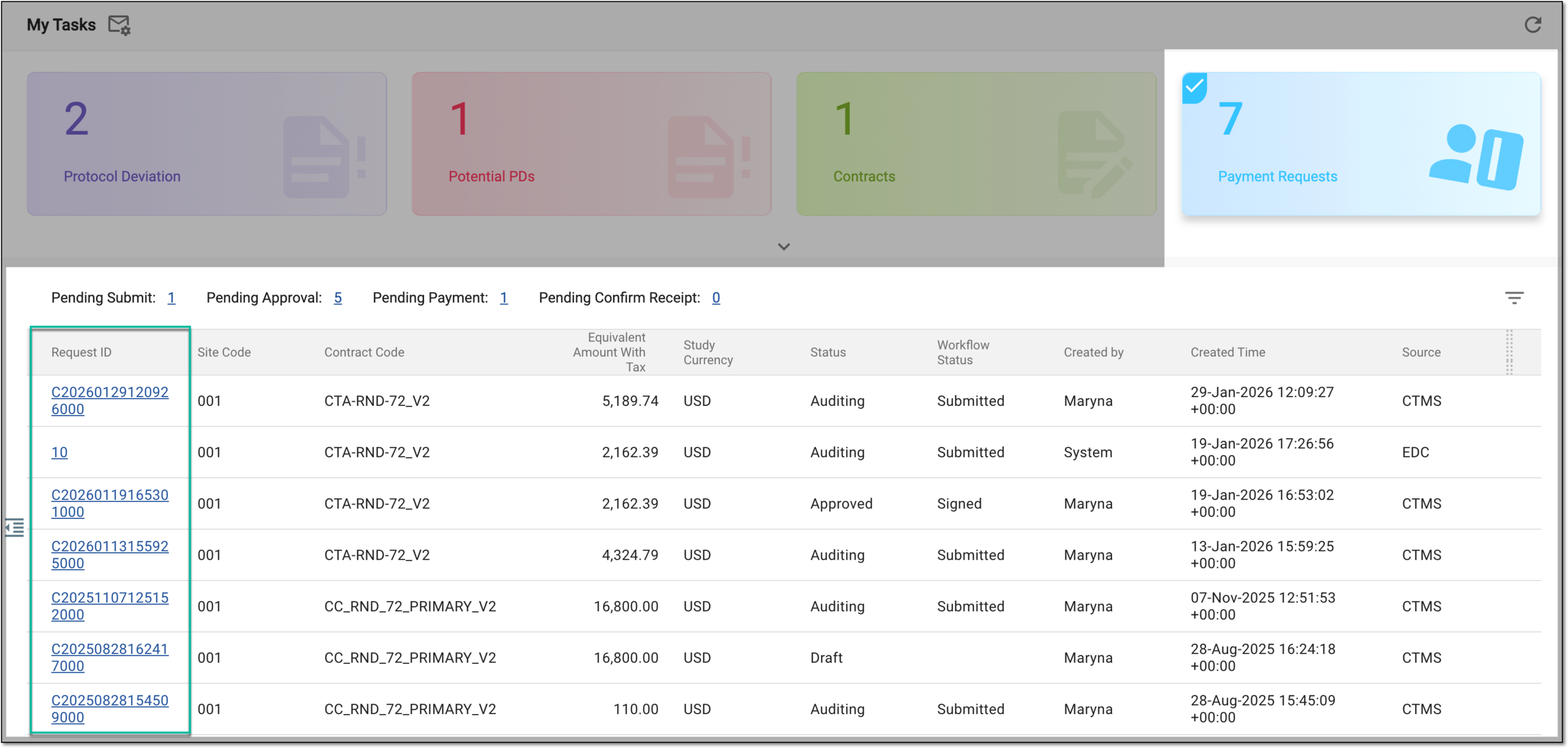This screenshot has width=1568, height=748.
Task: Open the table filter icon
Action: 1514,298
